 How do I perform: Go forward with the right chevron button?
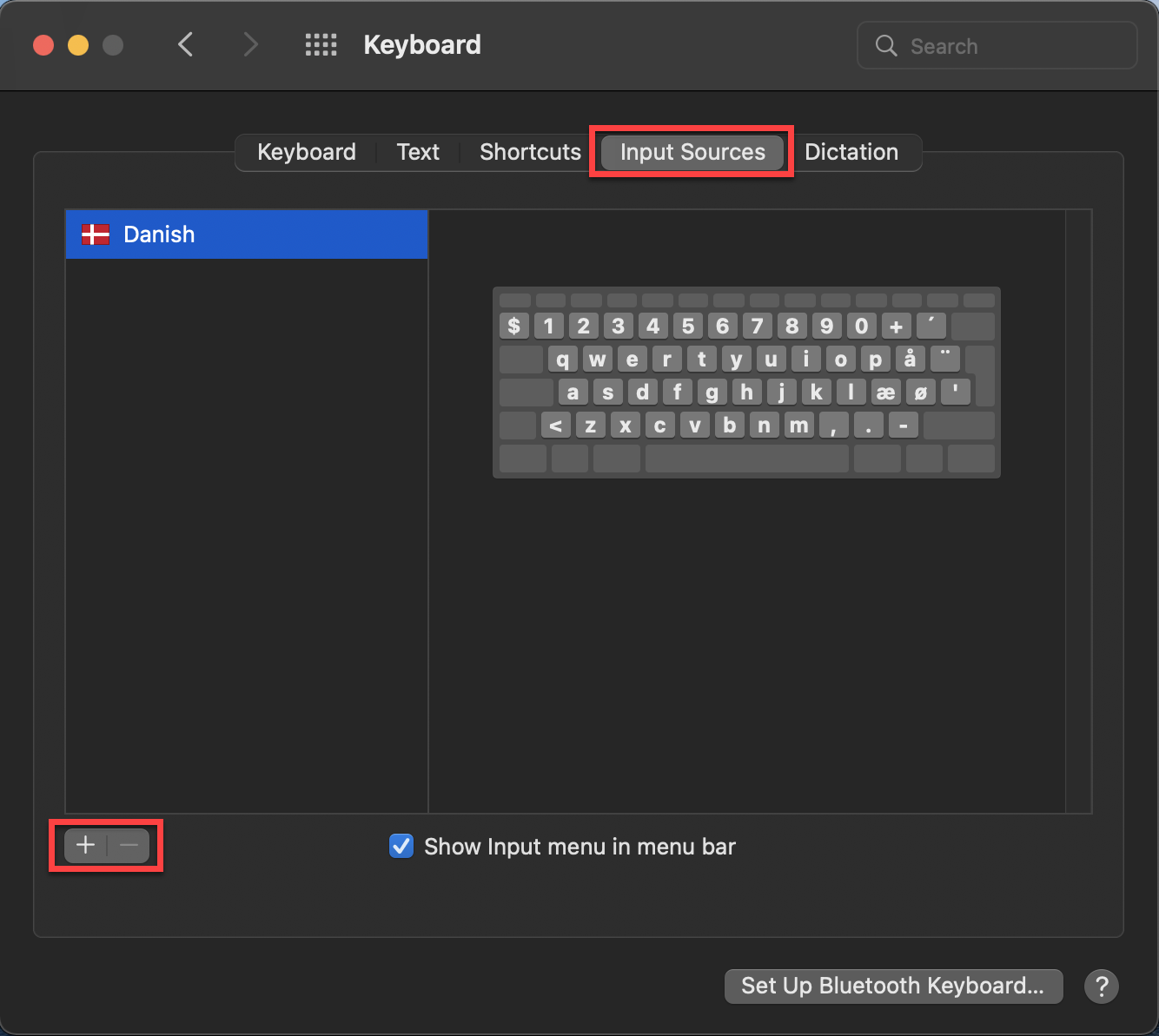250,45
